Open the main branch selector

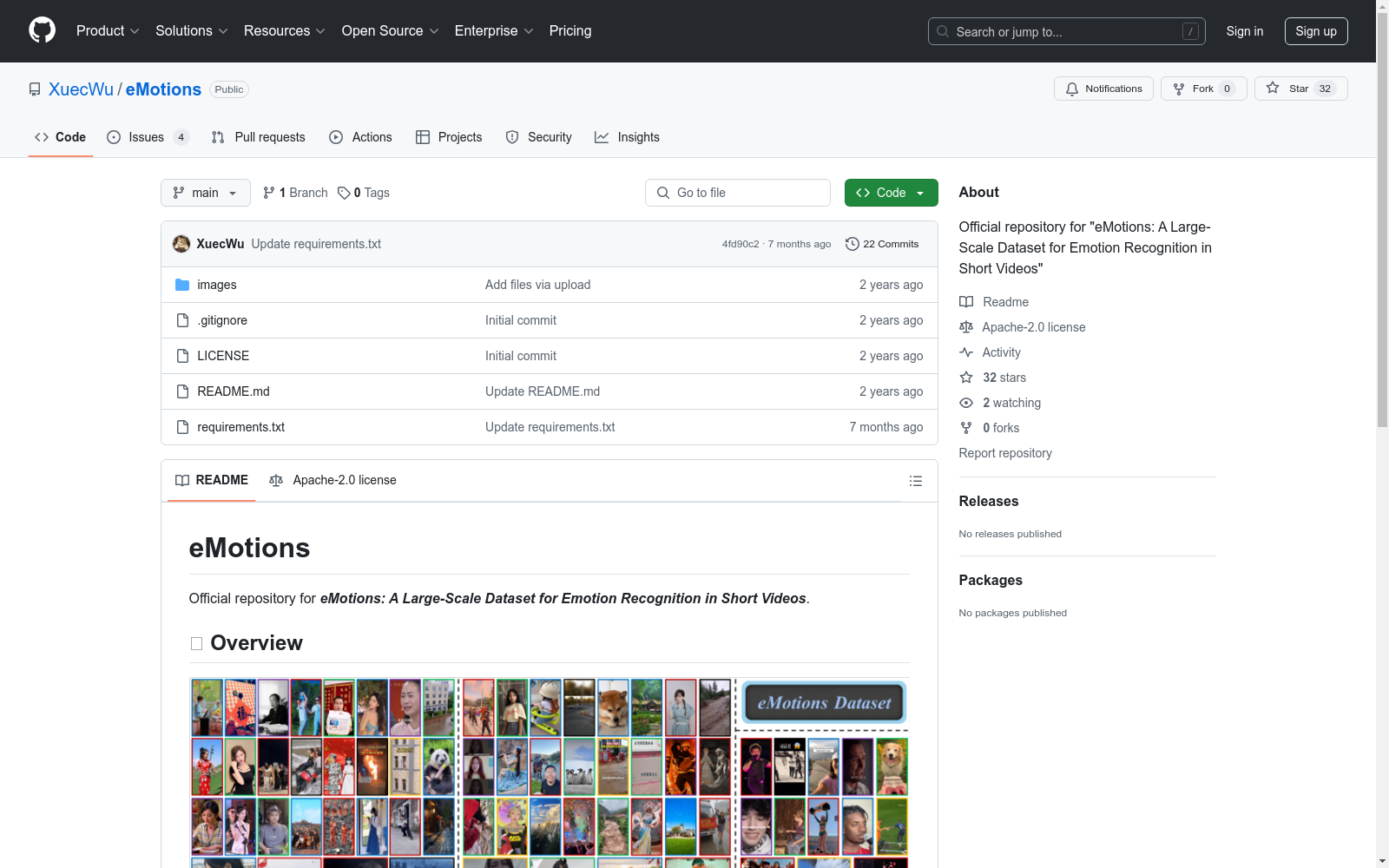coord(205,193)
